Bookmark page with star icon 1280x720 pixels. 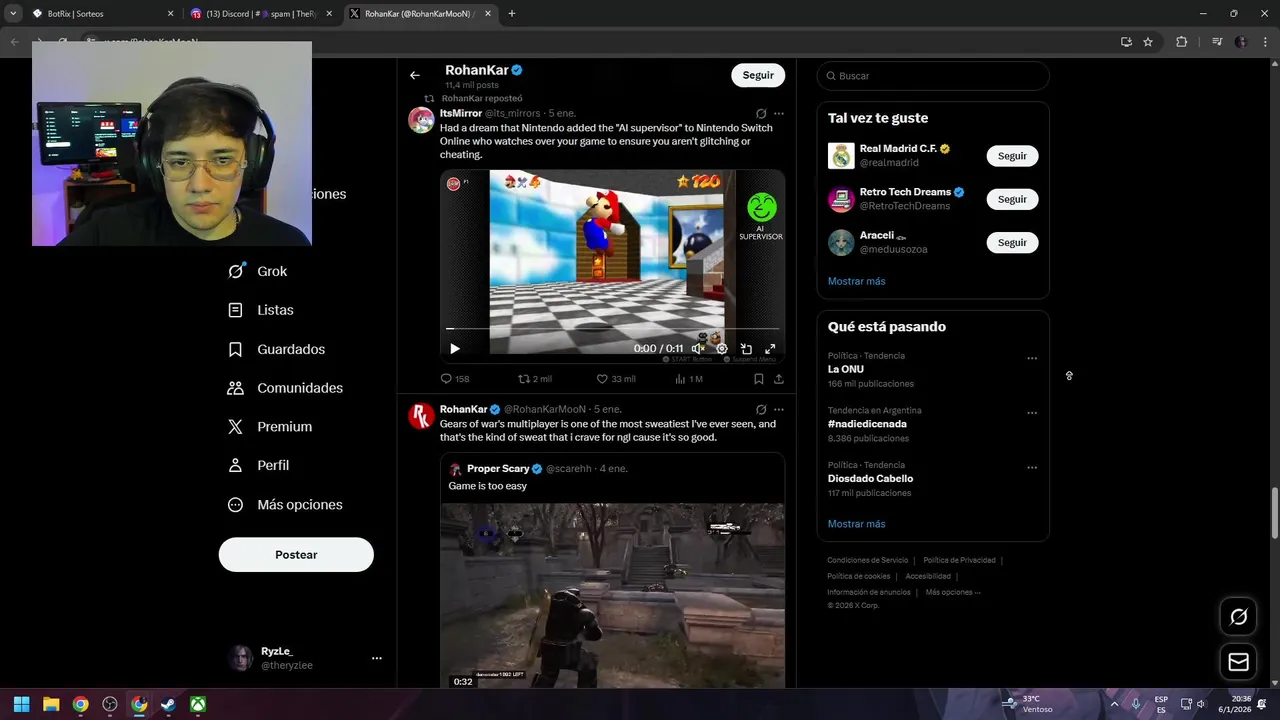pos(1148,42)
